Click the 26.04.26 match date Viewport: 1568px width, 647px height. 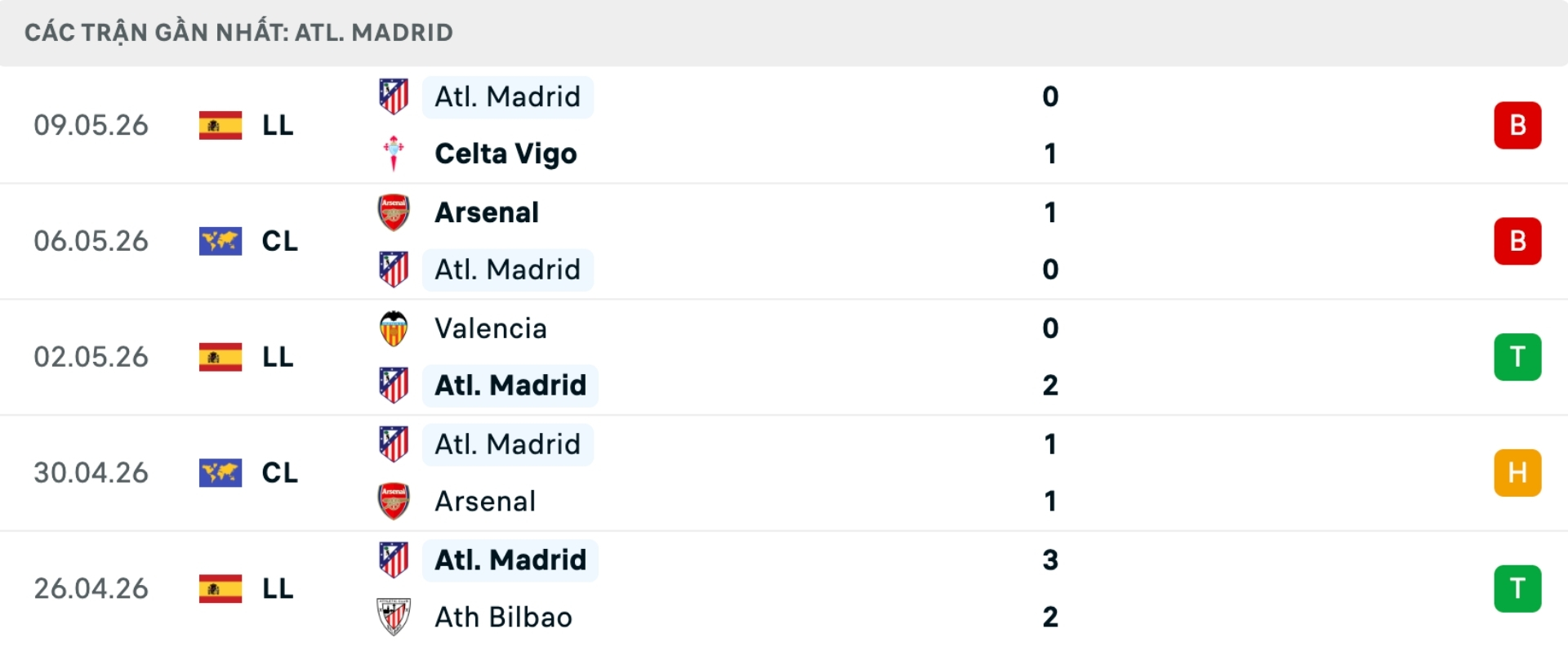point(91,589)
